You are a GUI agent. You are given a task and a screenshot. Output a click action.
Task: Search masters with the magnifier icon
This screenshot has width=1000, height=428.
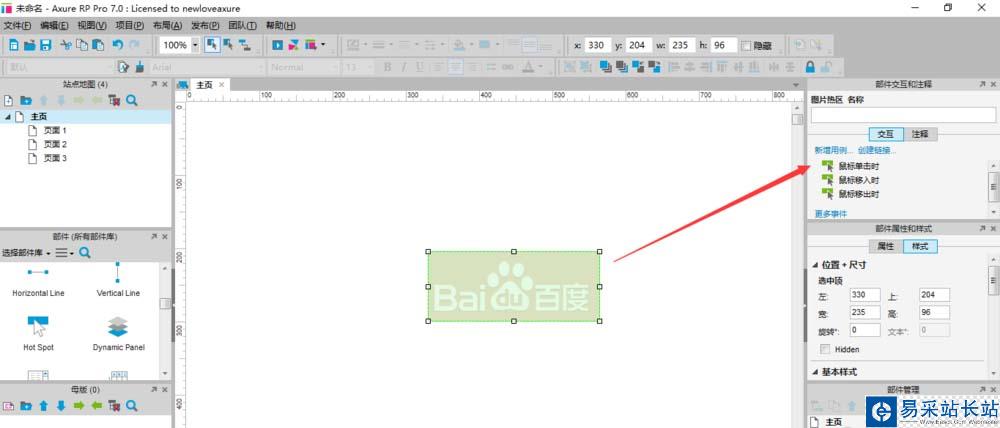(x=131, y=405)
